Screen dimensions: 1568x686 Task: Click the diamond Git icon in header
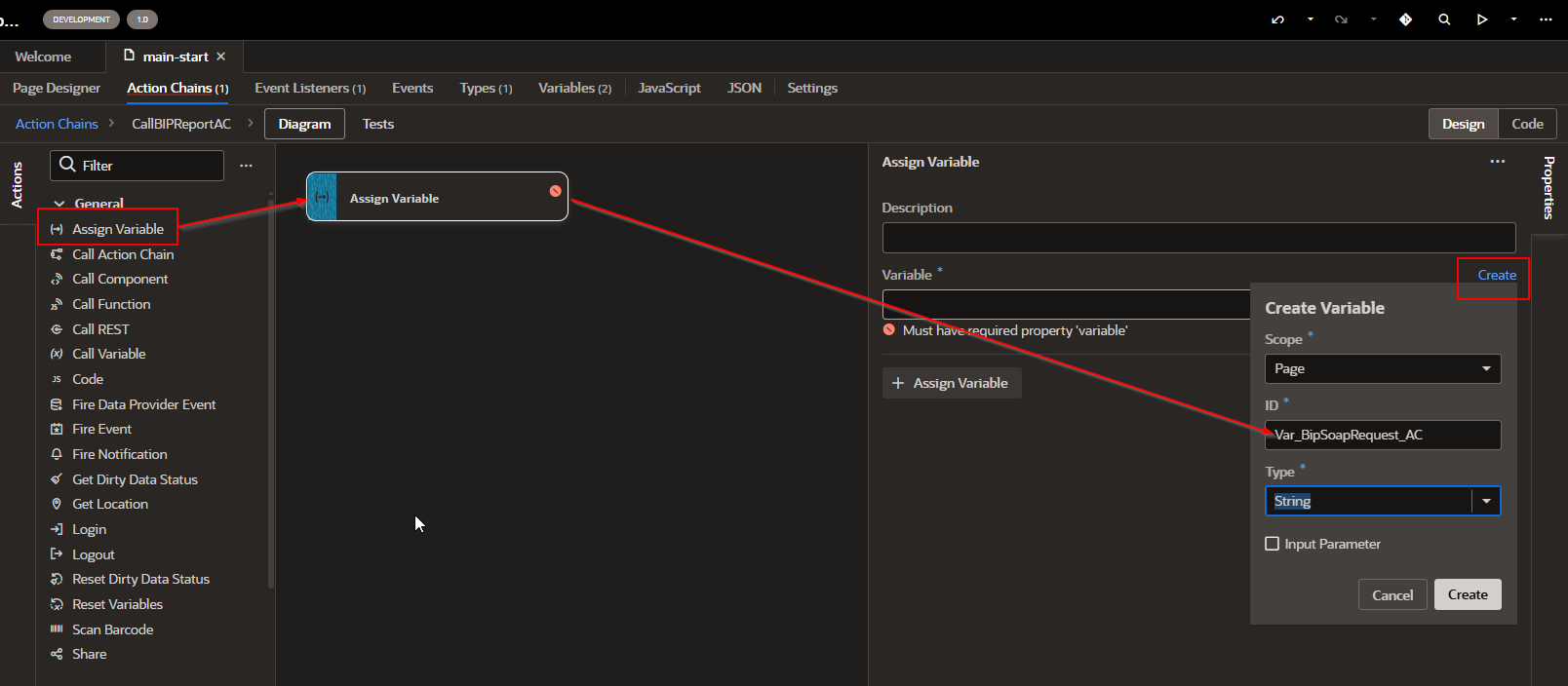coord(1405,19)
